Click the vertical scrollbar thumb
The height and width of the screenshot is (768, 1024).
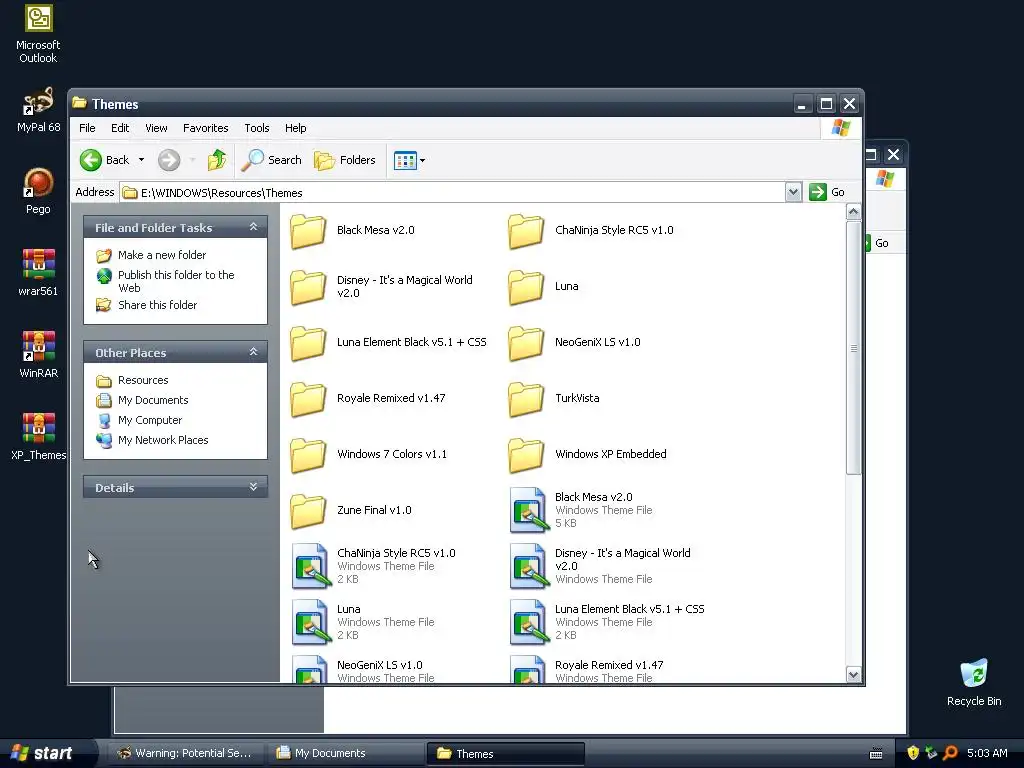pyautogui.click(x=853, y=347)
